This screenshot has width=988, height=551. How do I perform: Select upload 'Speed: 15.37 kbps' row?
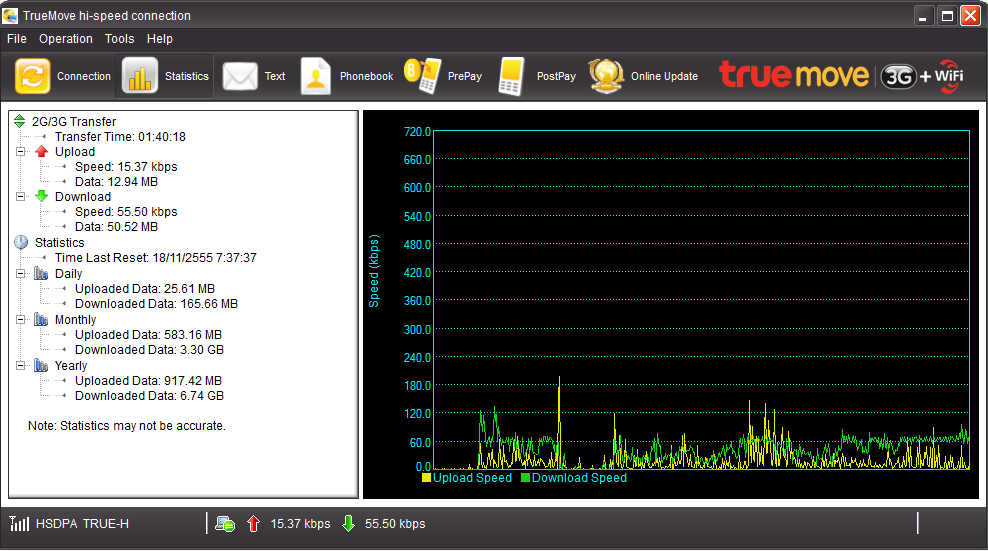(x=126, y=166)
